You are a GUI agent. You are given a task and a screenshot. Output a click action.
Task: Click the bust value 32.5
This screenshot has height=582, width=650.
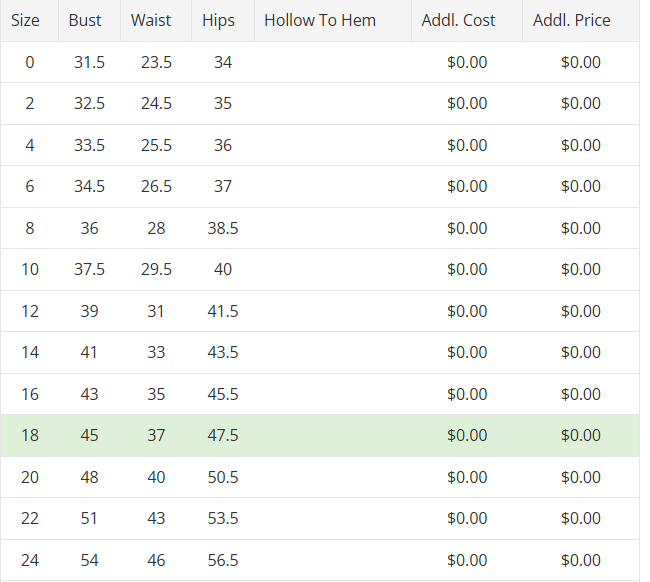coord(89,103)
